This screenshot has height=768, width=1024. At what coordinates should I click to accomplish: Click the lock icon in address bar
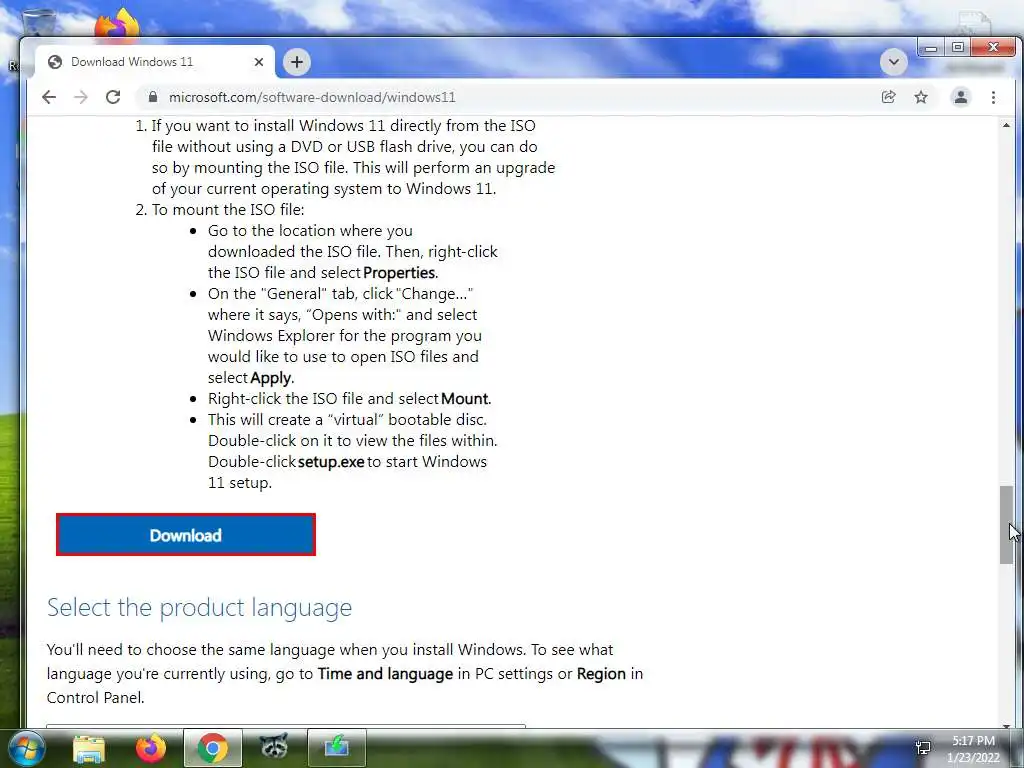(153, 97)
